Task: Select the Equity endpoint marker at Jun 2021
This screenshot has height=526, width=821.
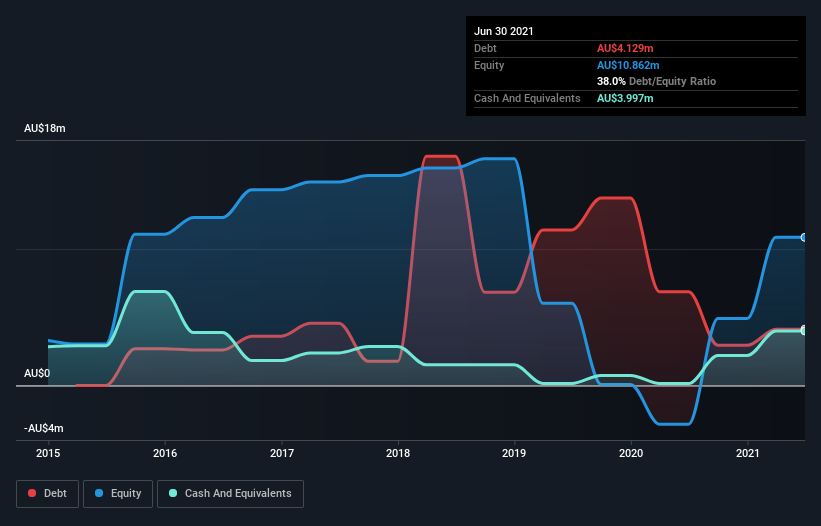Action: (804, 238)
